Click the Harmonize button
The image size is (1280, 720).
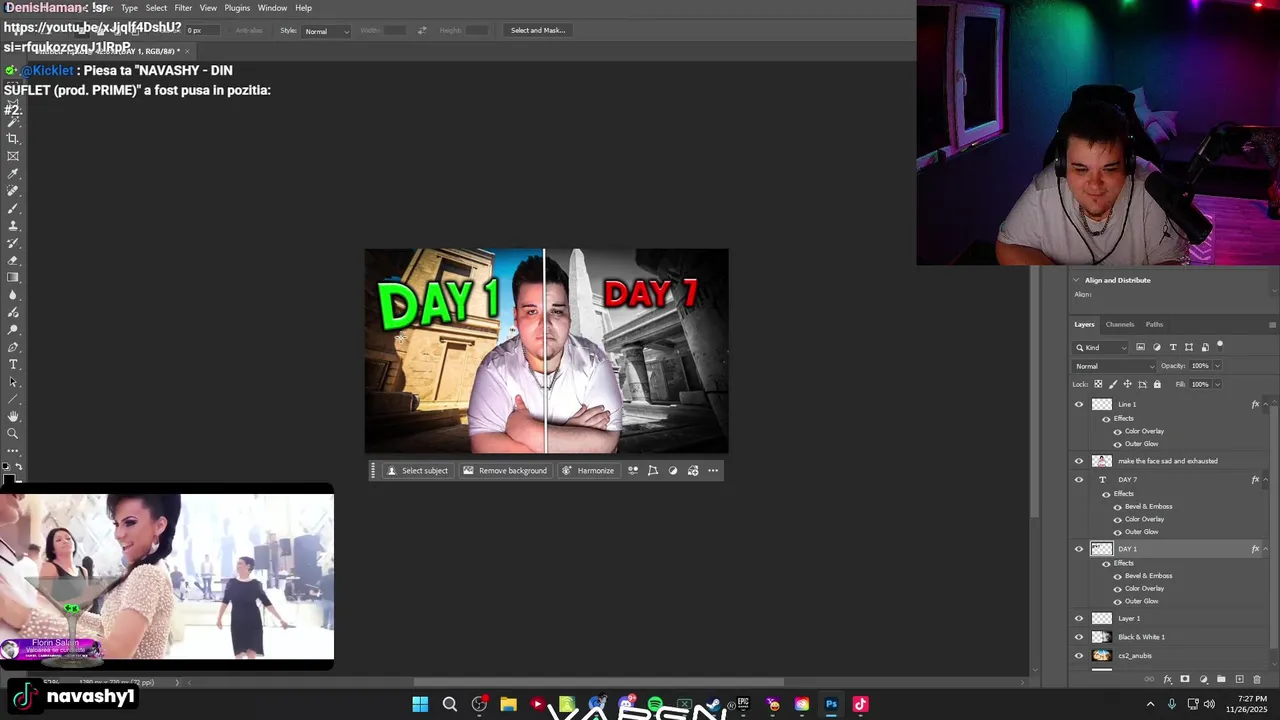588,471
